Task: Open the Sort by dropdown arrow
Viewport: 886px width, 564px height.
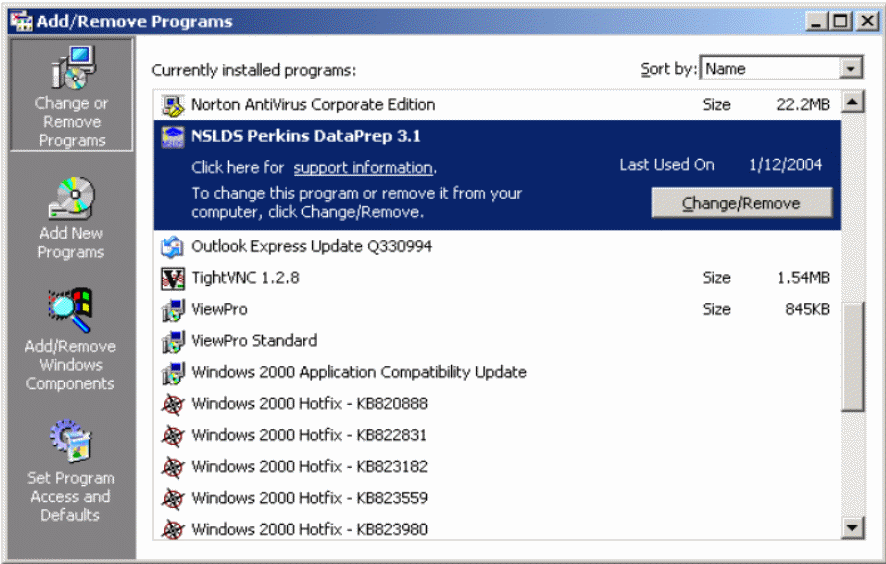Action: [851, 69]
